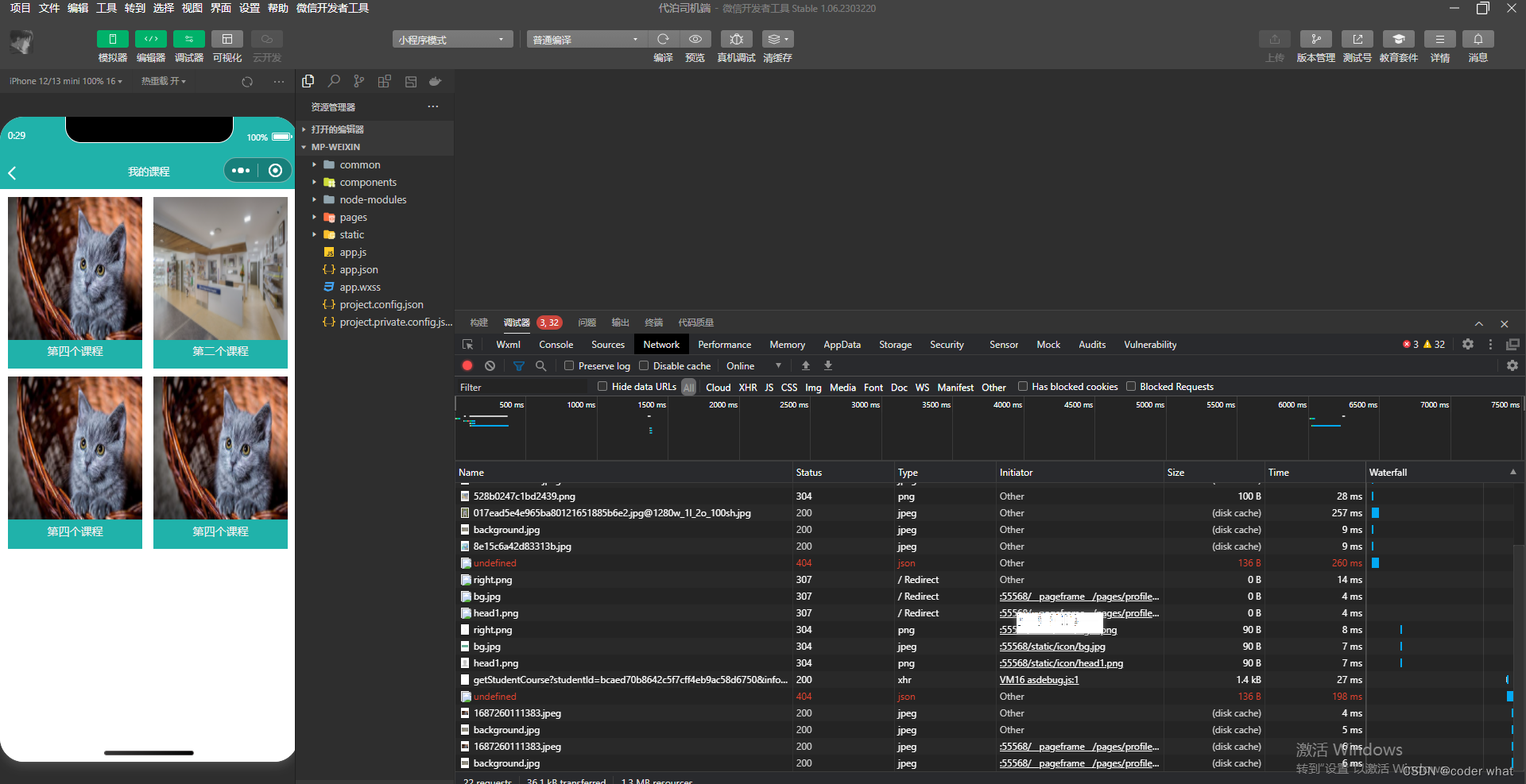The width and height of the screenshot is (1526, 784).
Task: Stop recording network log red button
Action: tap(467, 365)
